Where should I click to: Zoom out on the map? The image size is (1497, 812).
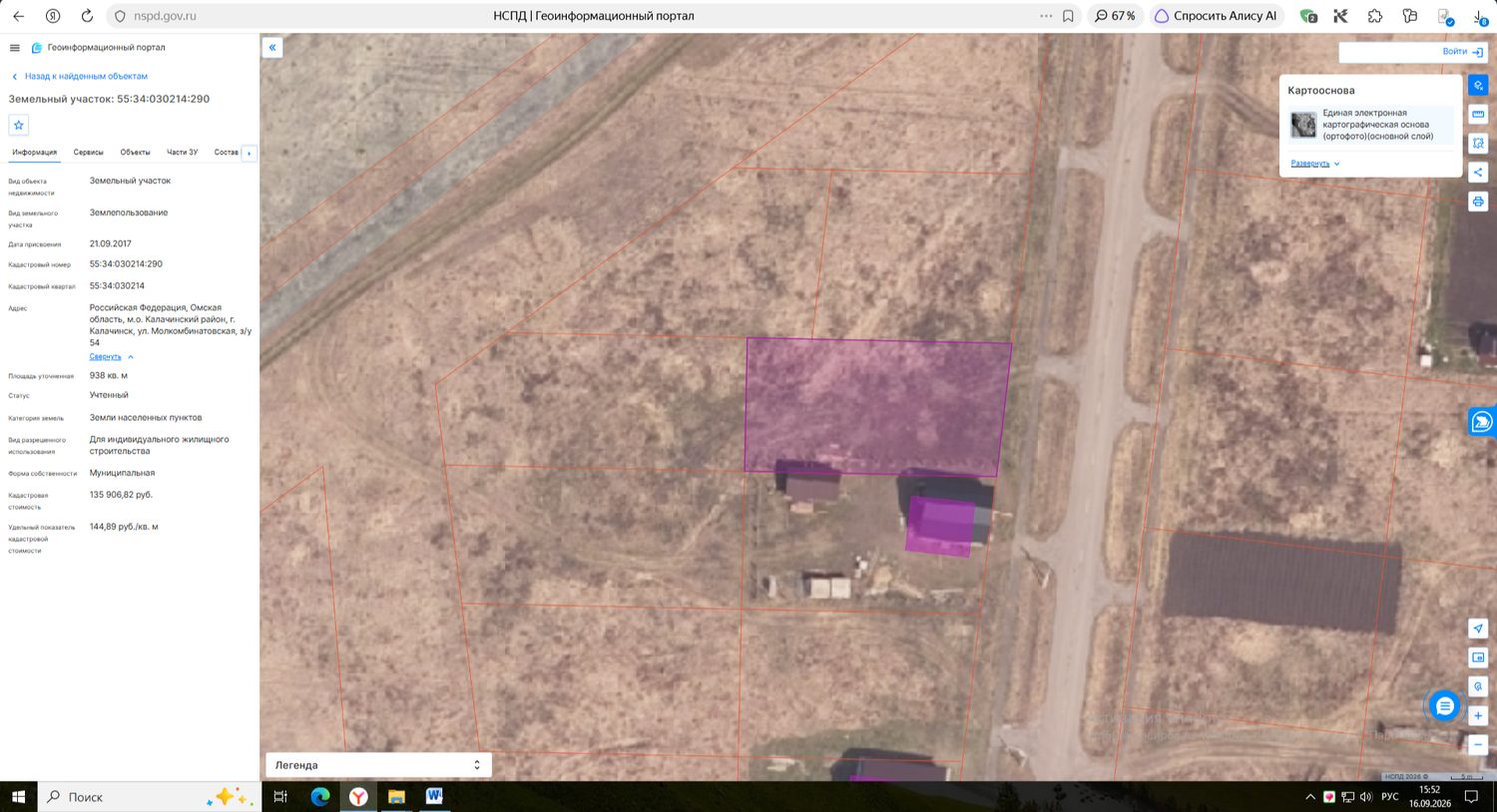point(1478,745)
